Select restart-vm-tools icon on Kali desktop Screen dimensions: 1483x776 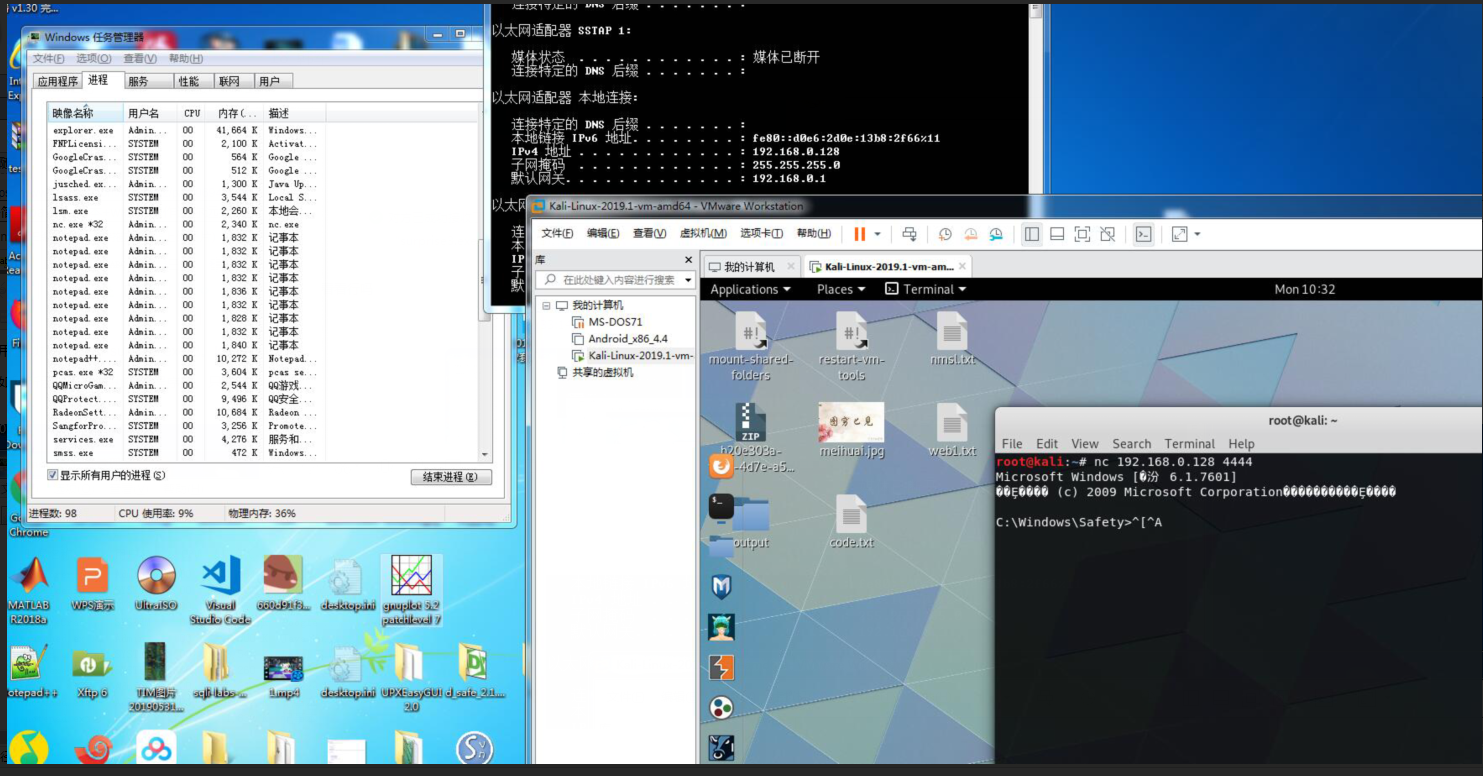click(x=851, y=346)
